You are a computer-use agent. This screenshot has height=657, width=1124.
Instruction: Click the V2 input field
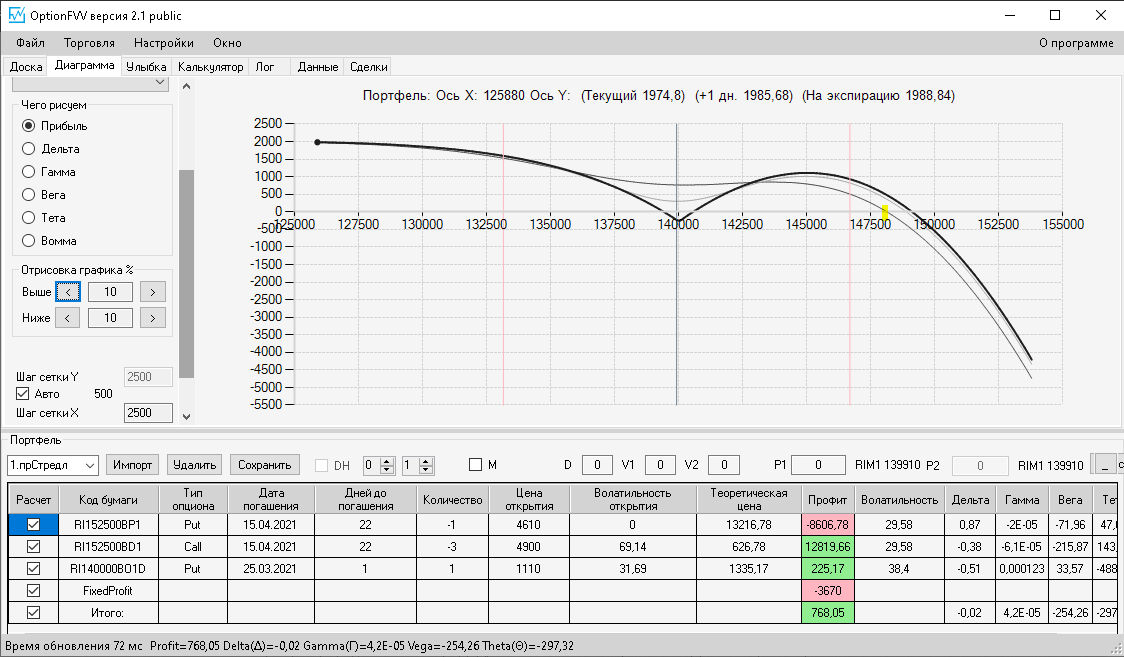pyautogui.click(x=724, y=465)
